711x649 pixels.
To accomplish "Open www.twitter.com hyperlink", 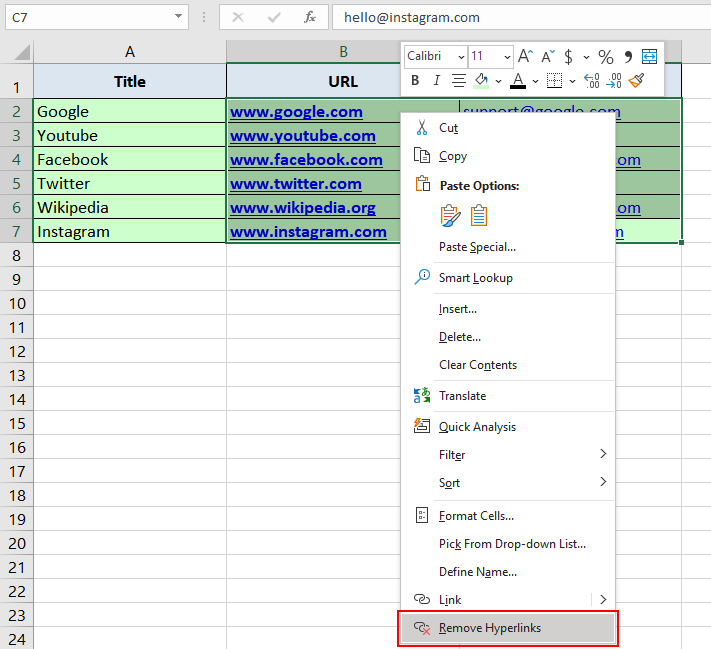I will pyautogui.click(x=296, y=184).
